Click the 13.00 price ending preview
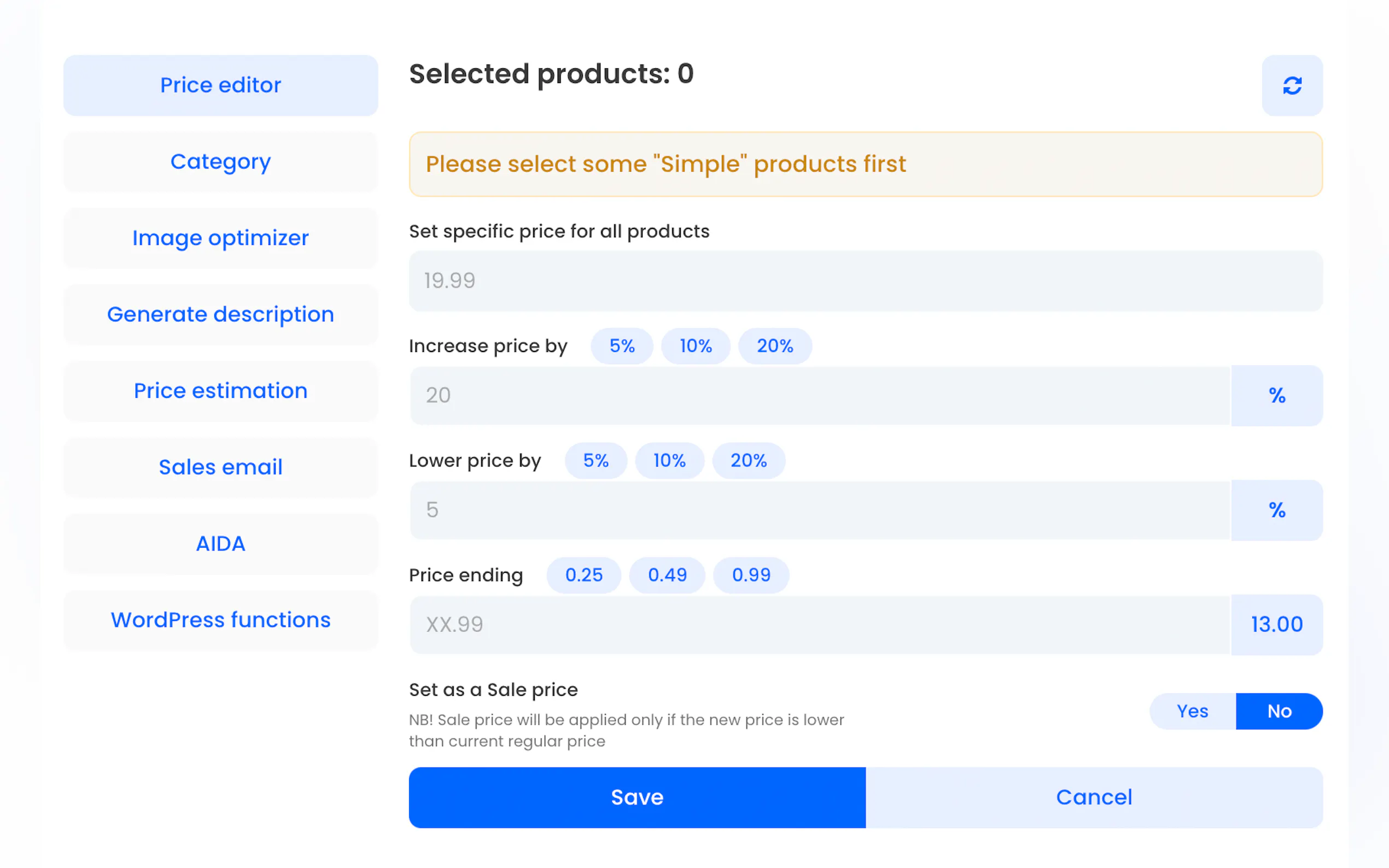This screenshot has height=868, width=1389. pyautogui.click(x=1276, y=625)
